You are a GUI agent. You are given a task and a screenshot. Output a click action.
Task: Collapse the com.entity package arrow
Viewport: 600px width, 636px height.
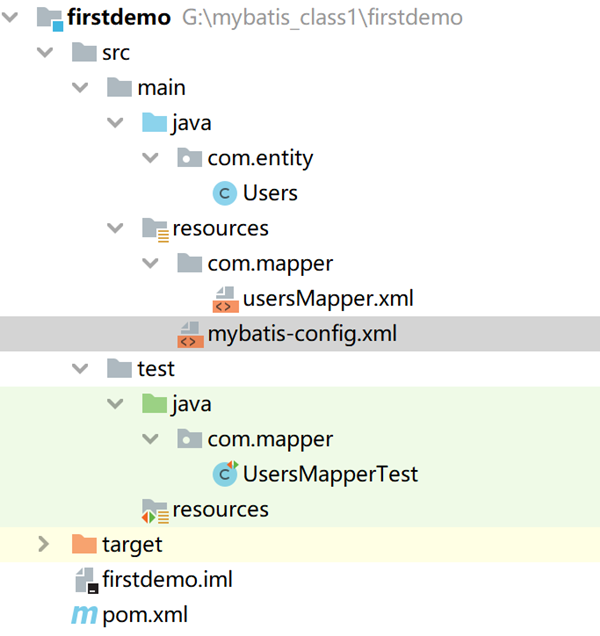(x=150, y=158)
